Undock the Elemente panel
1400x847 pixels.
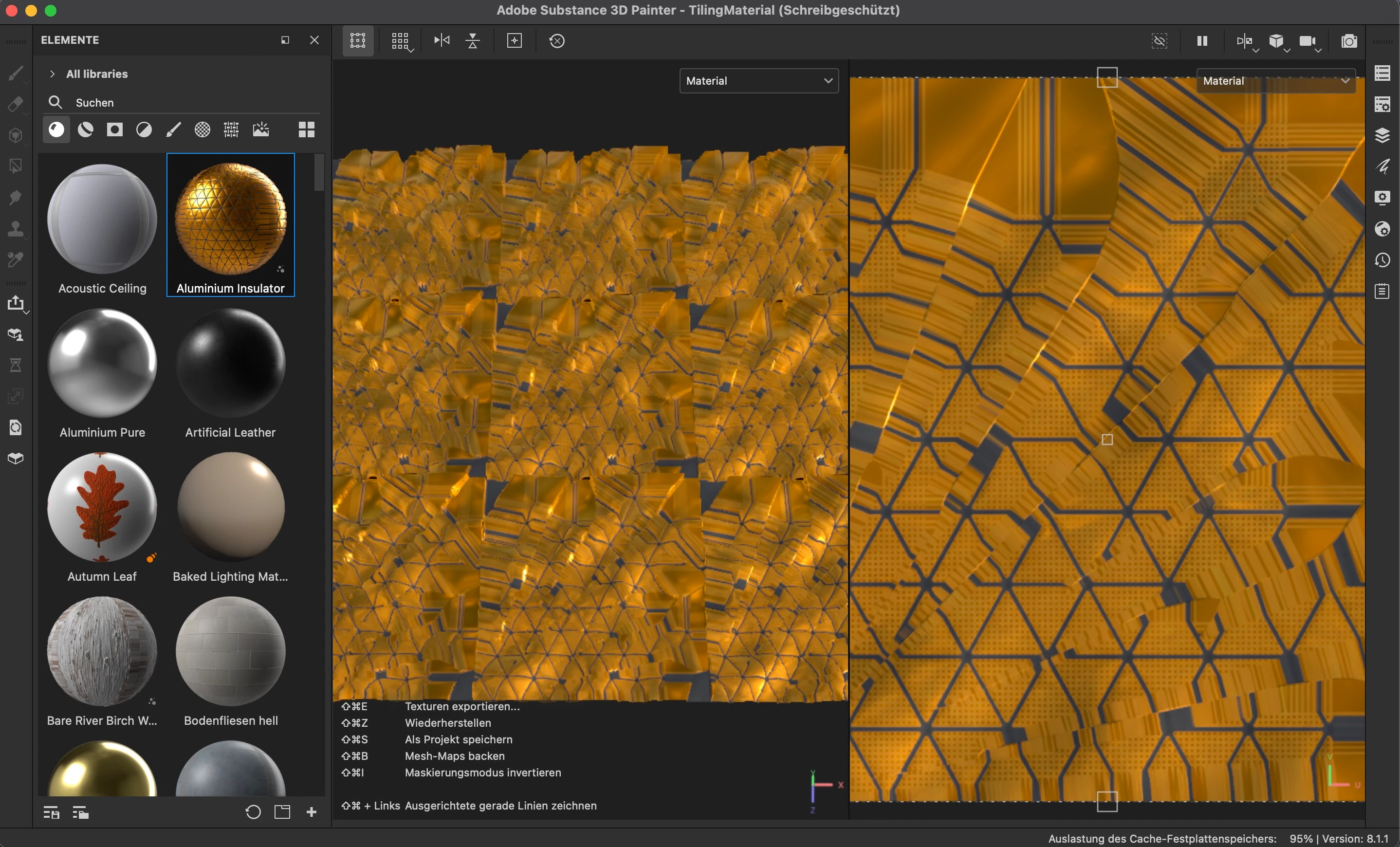285,40
